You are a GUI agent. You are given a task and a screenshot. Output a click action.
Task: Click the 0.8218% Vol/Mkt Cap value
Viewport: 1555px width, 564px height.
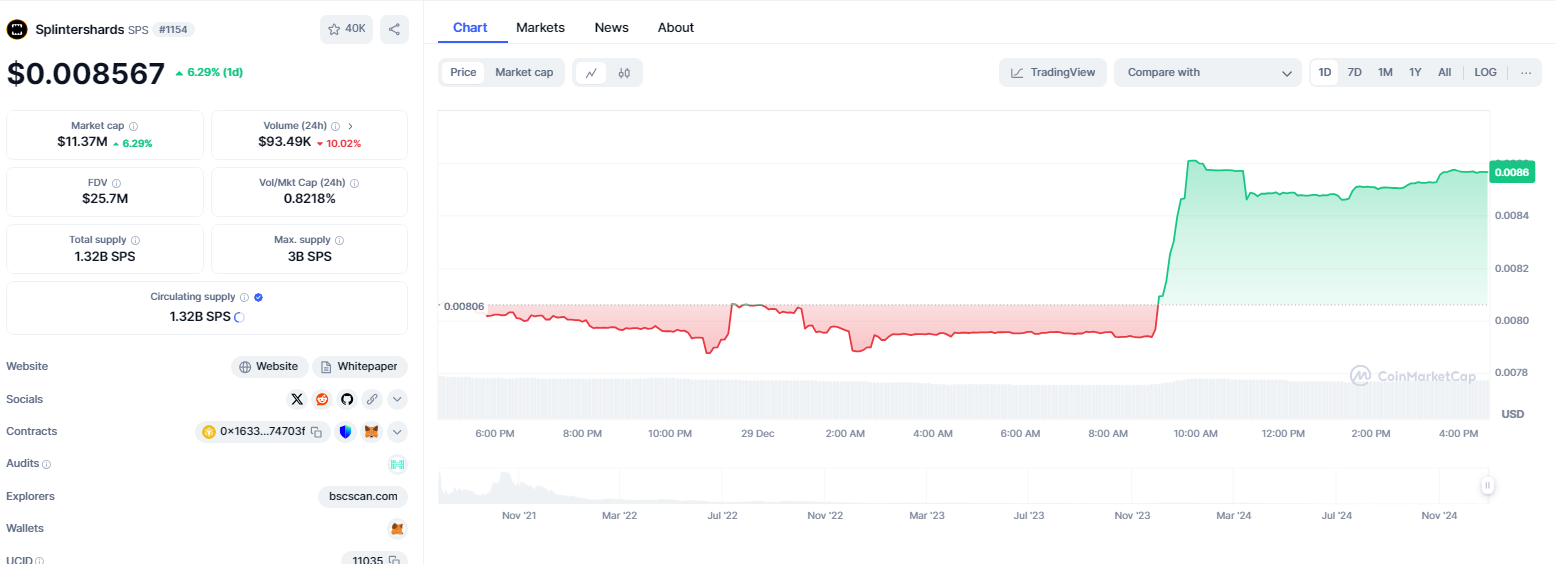click(310, 199)
